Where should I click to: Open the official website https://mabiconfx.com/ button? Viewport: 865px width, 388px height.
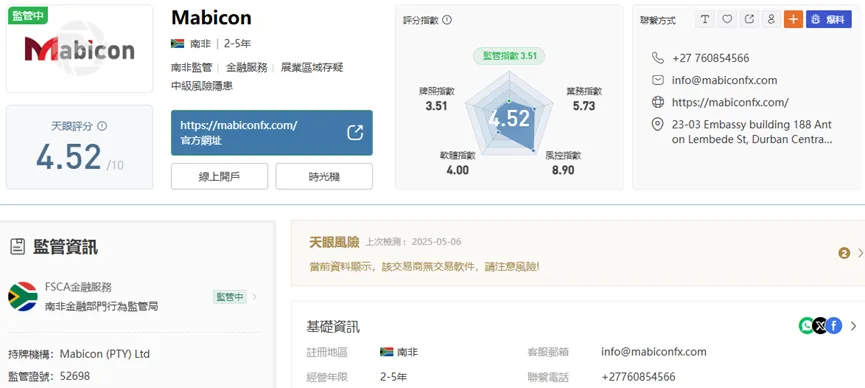click(271, 132)
